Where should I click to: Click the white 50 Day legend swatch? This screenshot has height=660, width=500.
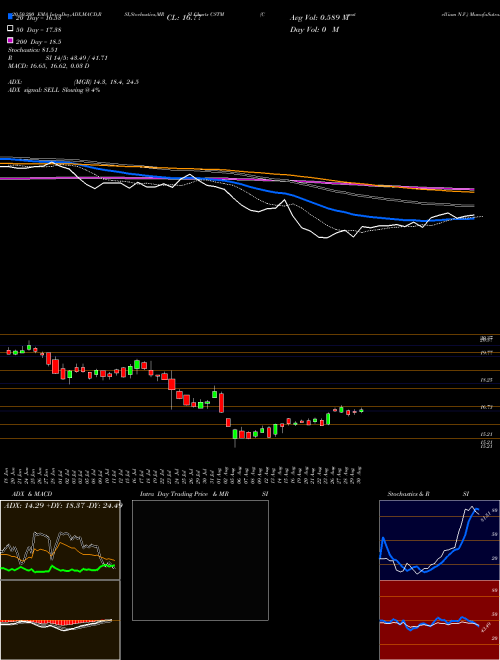10,29
